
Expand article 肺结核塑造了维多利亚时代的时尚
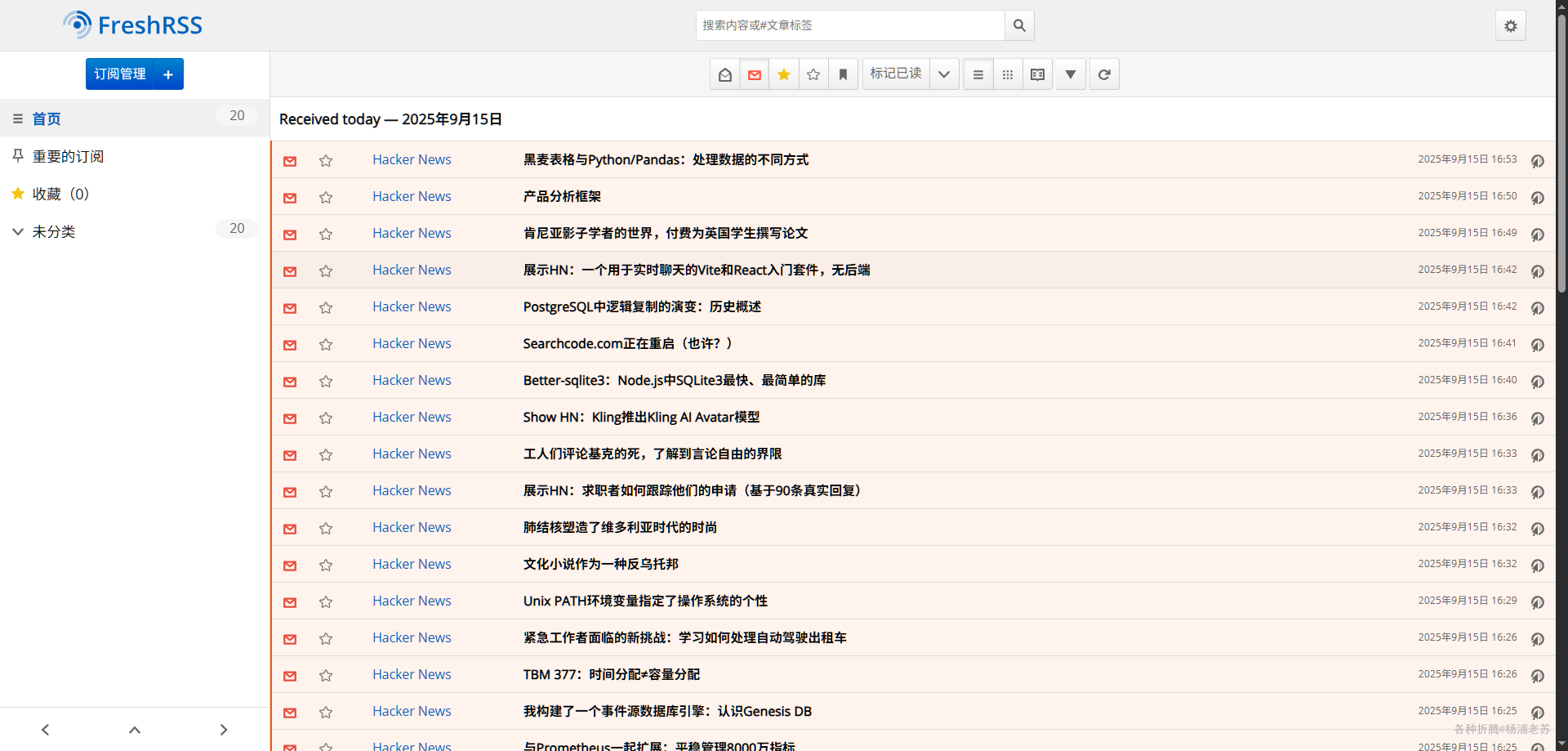[x=620, y=527]
